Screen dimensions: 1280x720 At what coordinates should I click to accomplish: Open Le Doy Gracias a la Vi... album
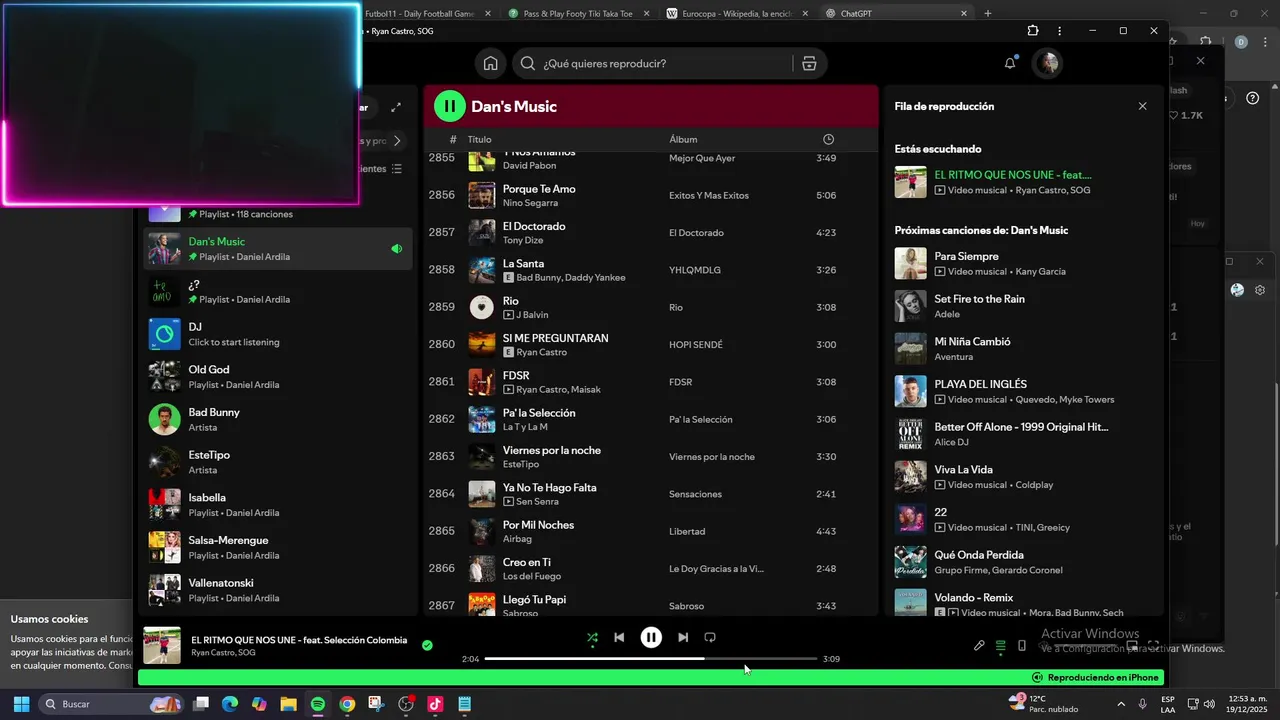pos(716,569)
